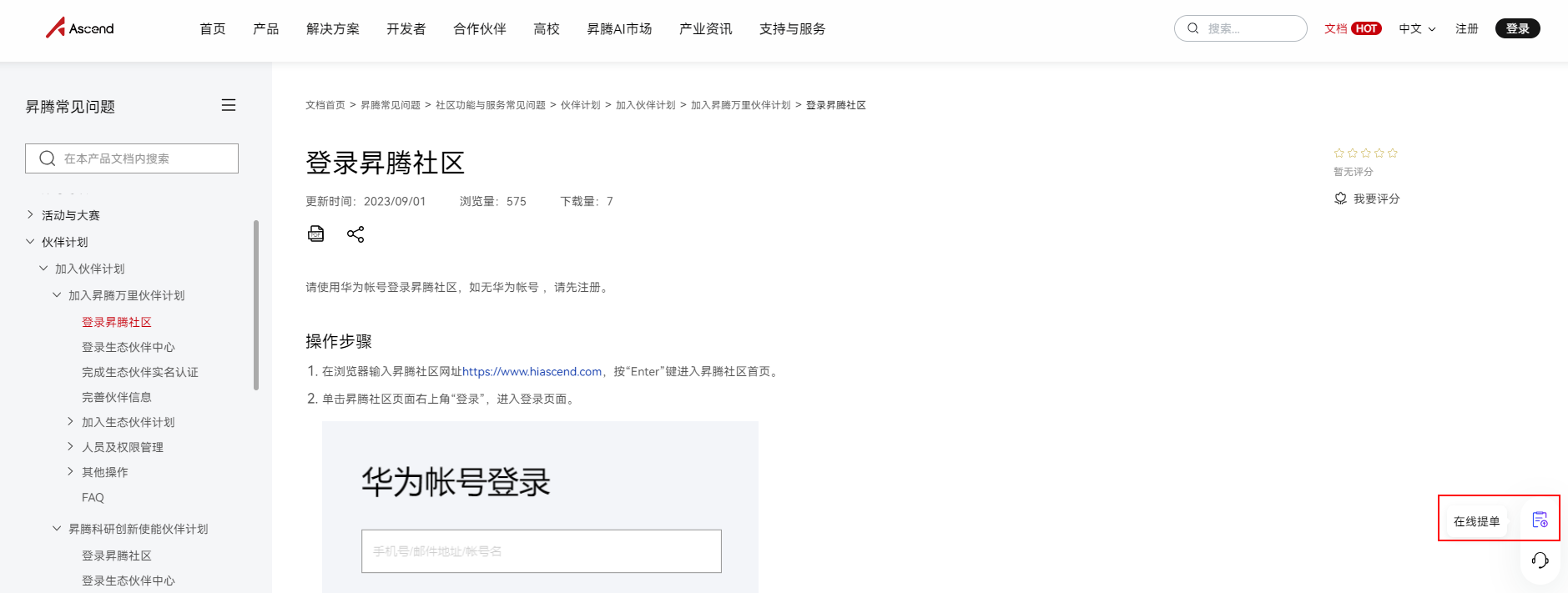Click the customer service headset icon
The image size is (1568, 593).
coord(1540,560)
